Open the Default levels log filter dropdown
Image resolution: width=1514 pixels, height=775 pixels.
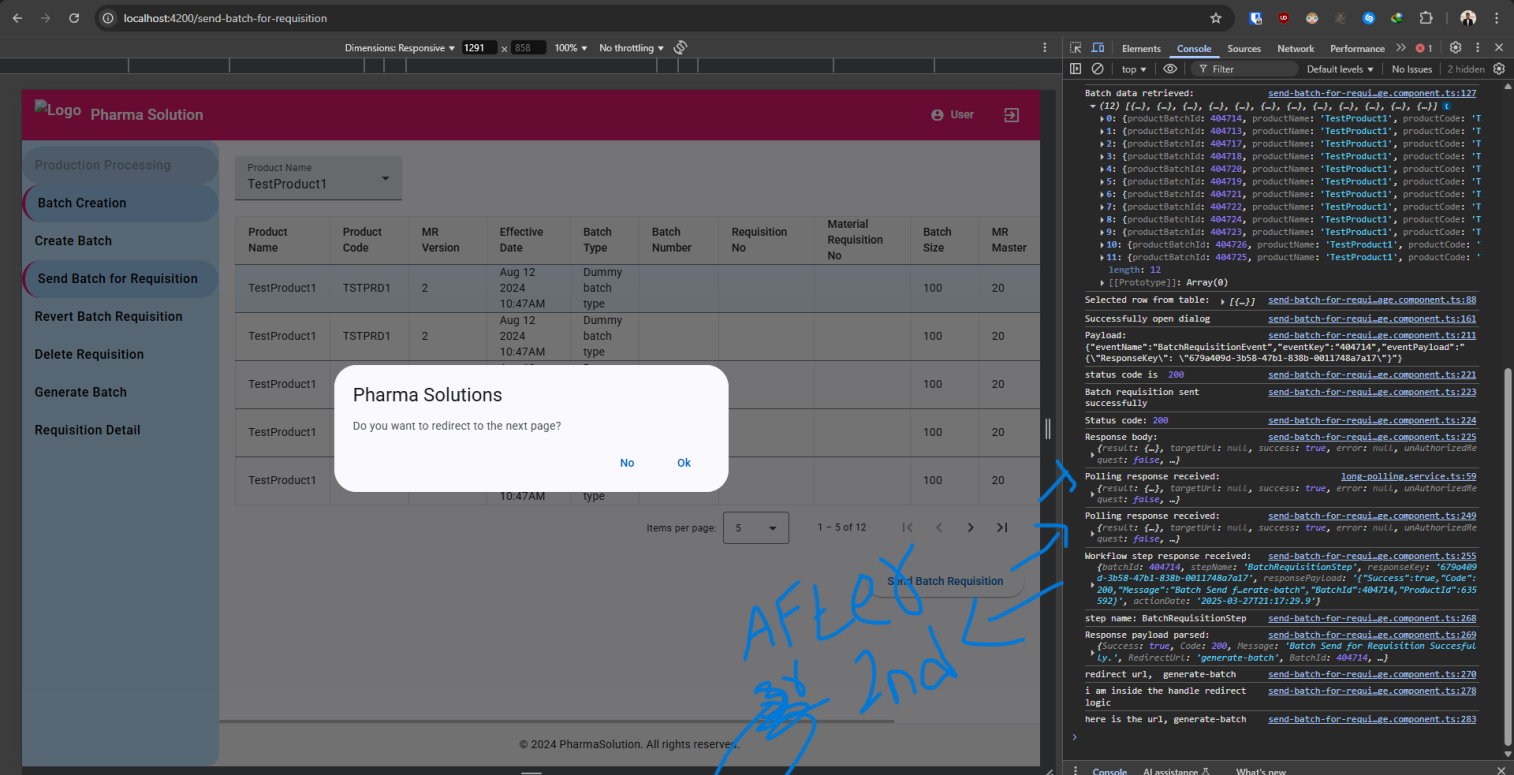(x=1341, y=69)
